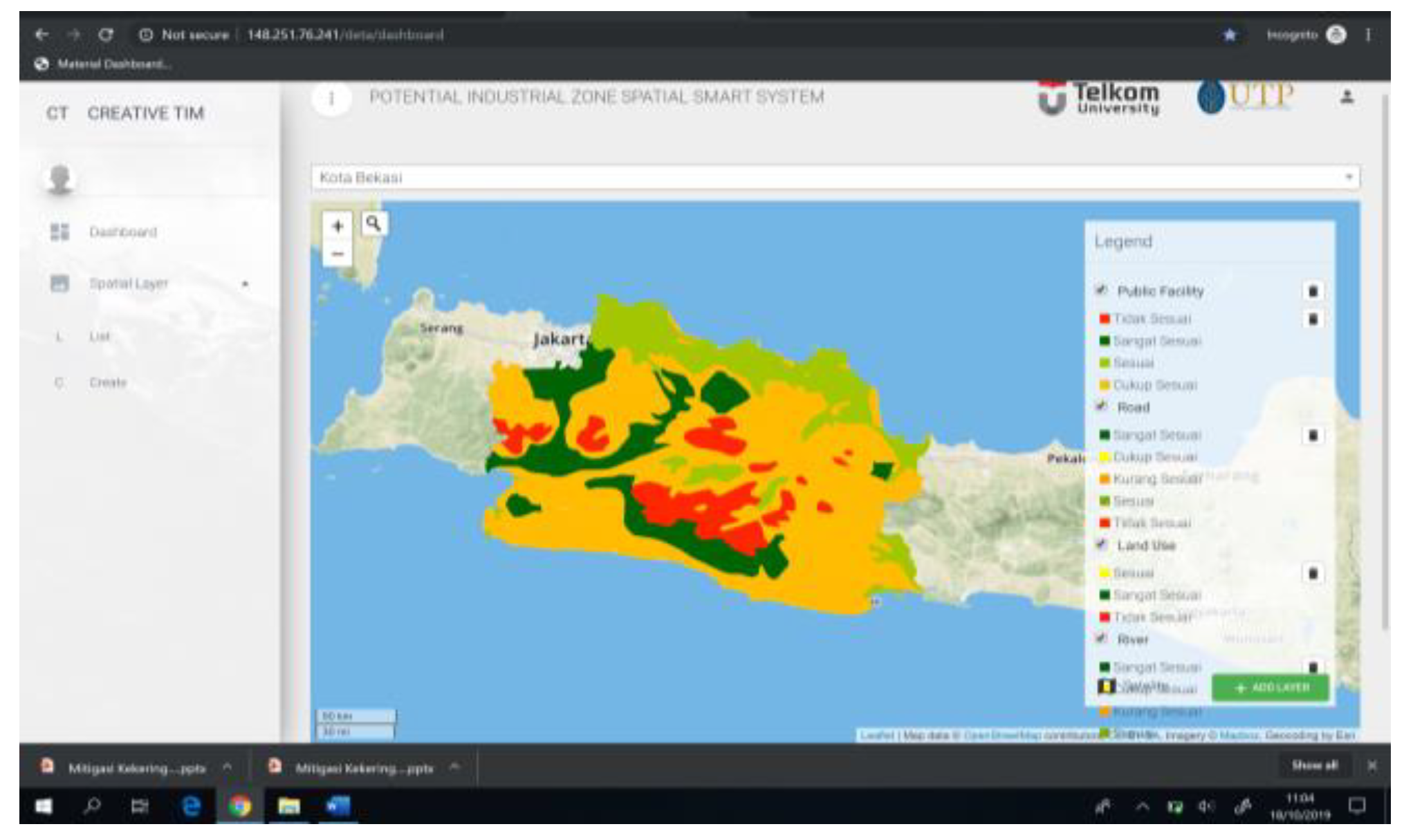Click Show all downloads
The width and height of the screenshot is (1404, 840).
(1314, 765)
